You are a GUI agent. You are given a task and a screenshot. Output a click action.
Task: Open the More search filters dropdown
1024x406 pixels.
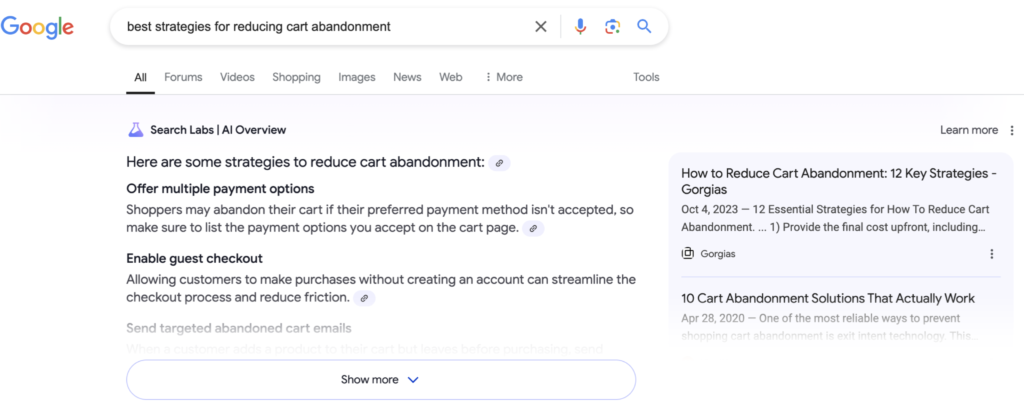point(504,77)
